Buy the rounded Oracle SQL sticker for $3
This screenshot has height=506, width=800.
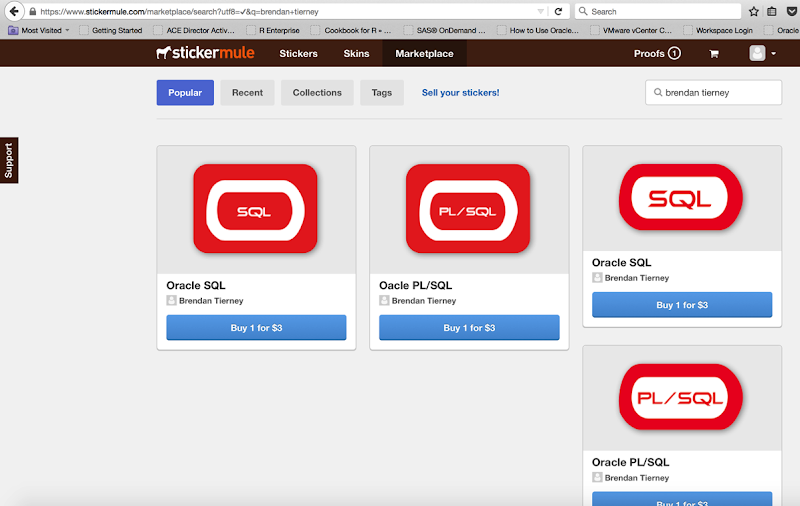coord(682,305)
